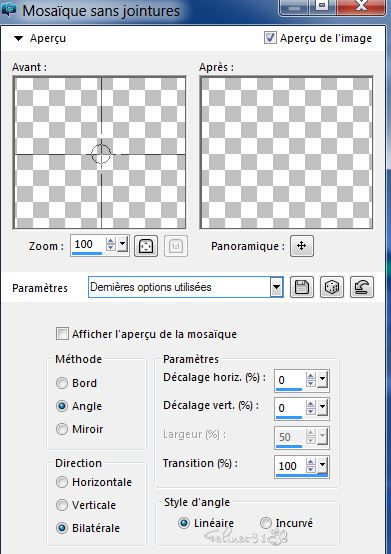Select the Bord method radio button
Image resolution: width=391 pixels, height=554 pixels.
[x=62, y=383]
